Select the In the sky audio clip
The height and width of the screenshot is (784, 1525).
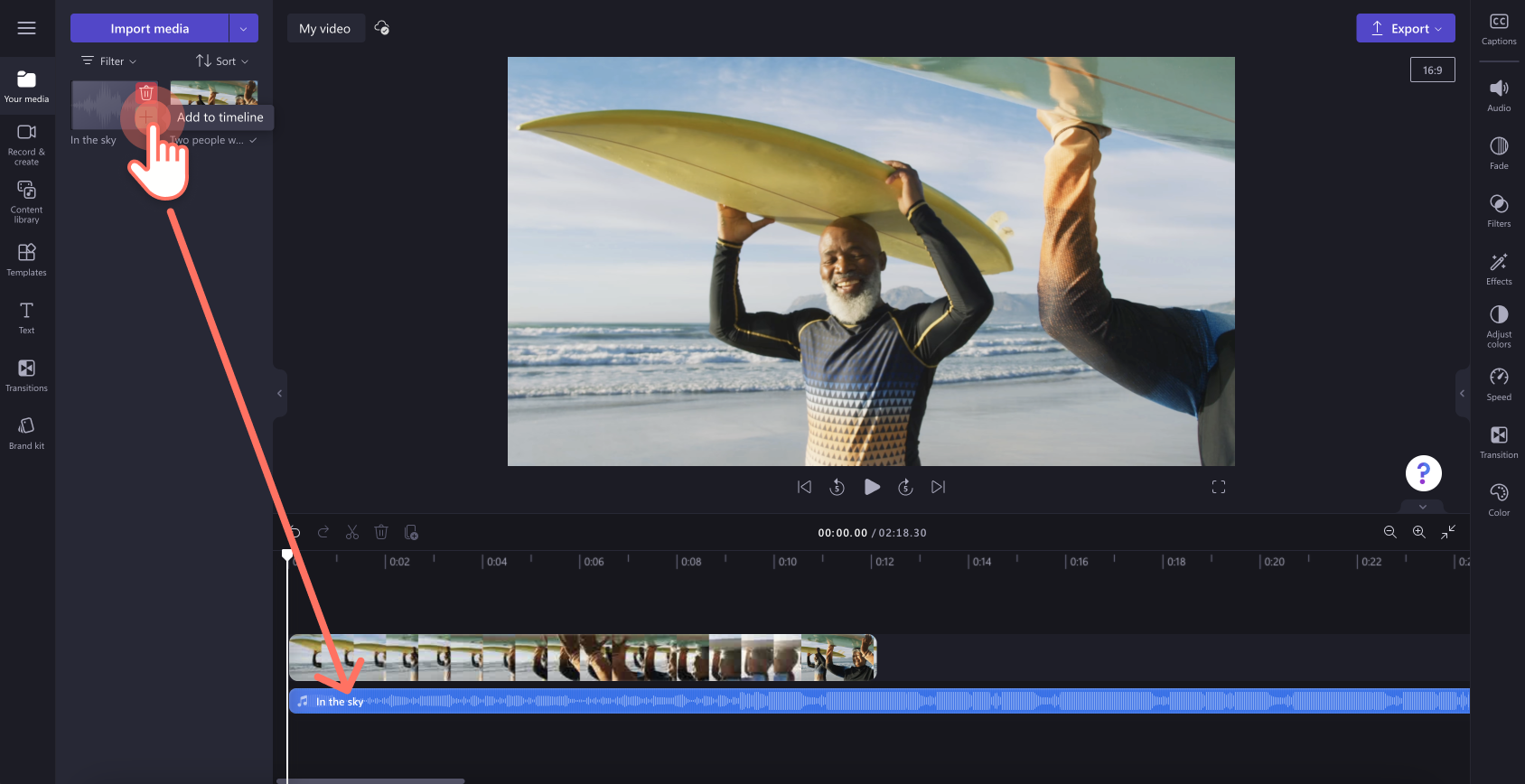[879, 701]
